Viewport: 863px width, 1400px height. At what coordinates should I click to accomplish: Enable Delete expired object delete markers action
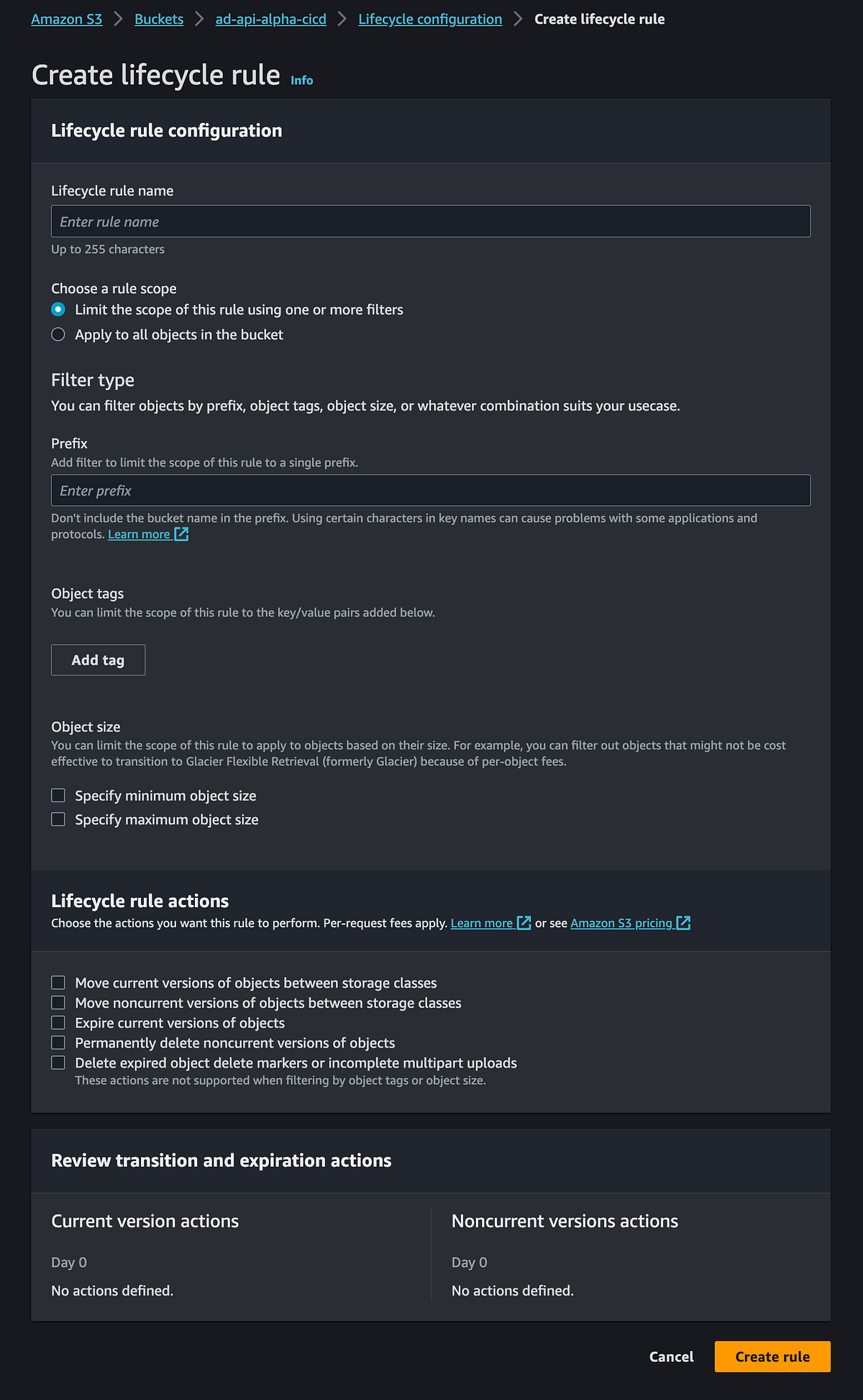click(x=58, y=1063)
